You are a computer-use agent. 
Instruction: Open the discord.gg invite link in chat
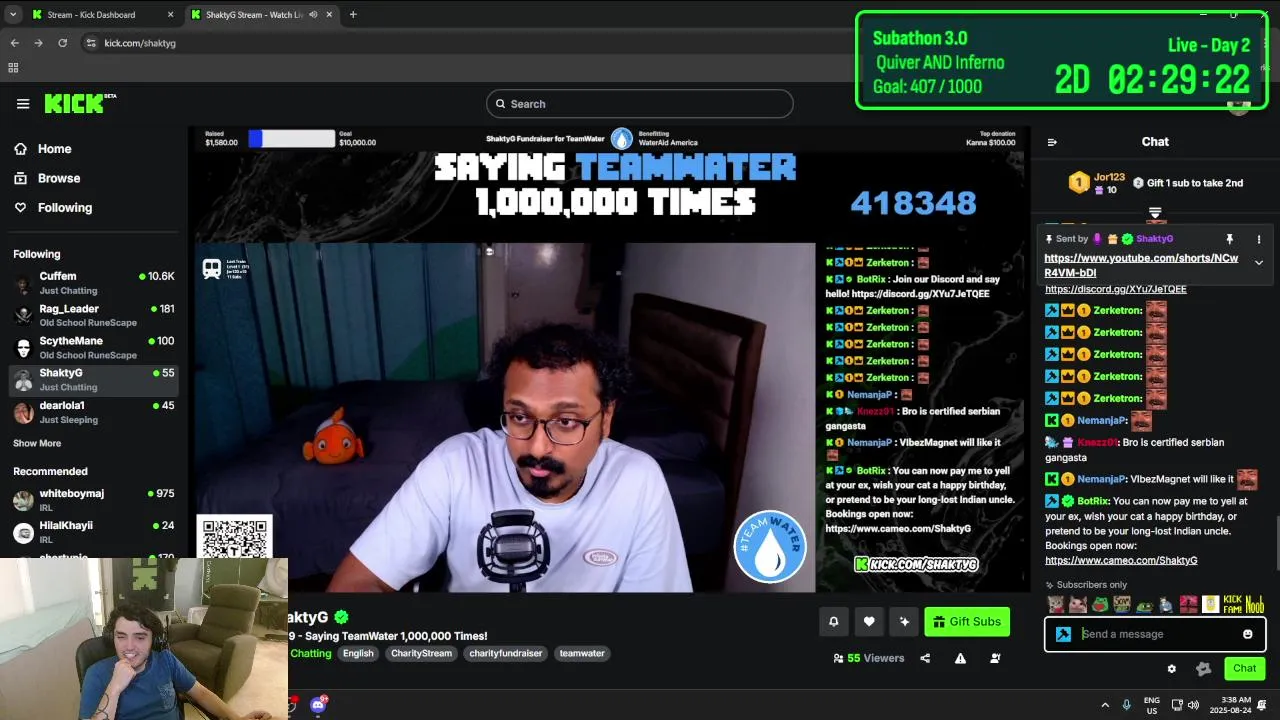point(1116,289)
